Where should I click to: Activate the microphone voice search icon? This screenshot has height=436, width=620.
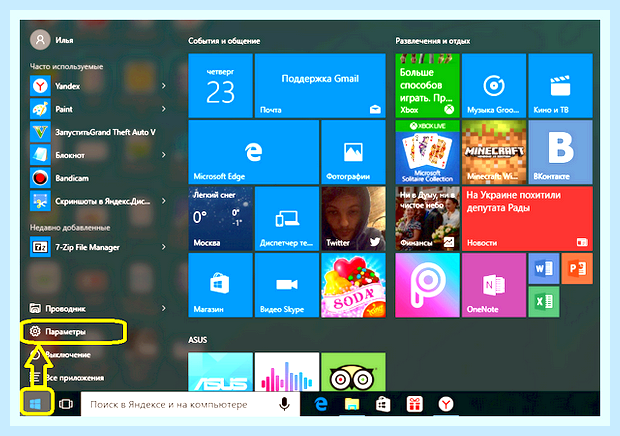(x=284, y=404)
